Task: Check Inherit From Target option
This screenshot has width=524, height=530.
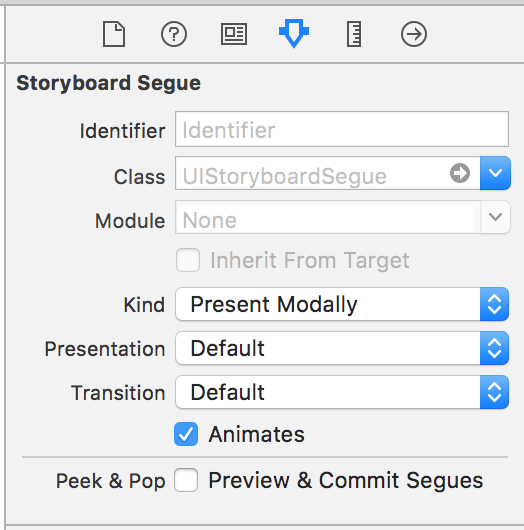Action: [x=188, y=260]
